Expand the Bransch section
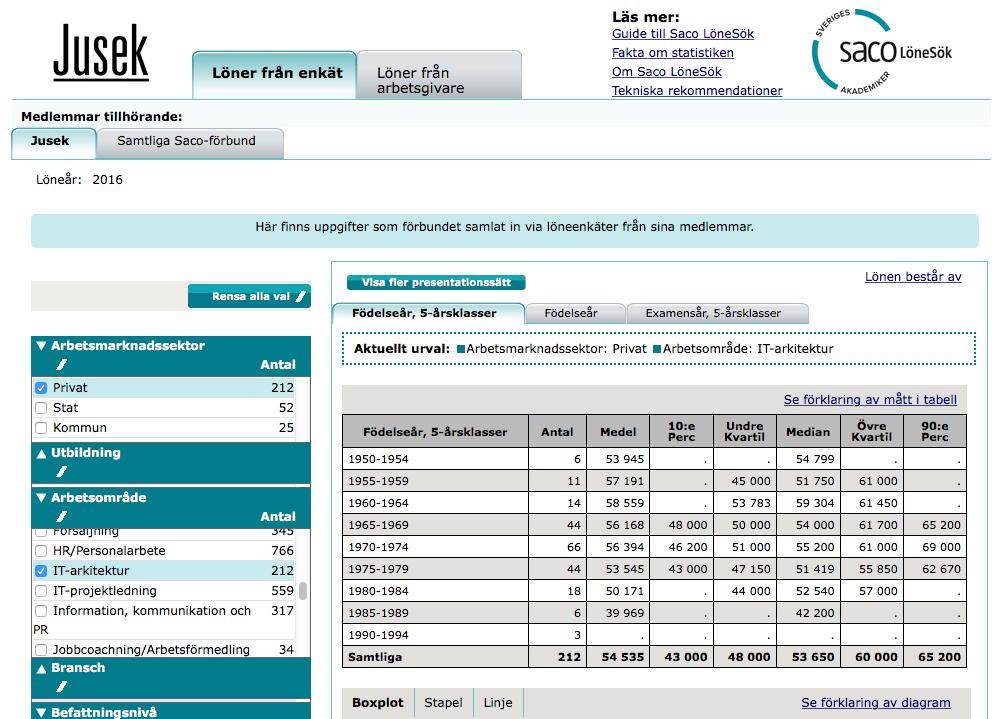1005x719 pixels. click(x=42, y=668)
